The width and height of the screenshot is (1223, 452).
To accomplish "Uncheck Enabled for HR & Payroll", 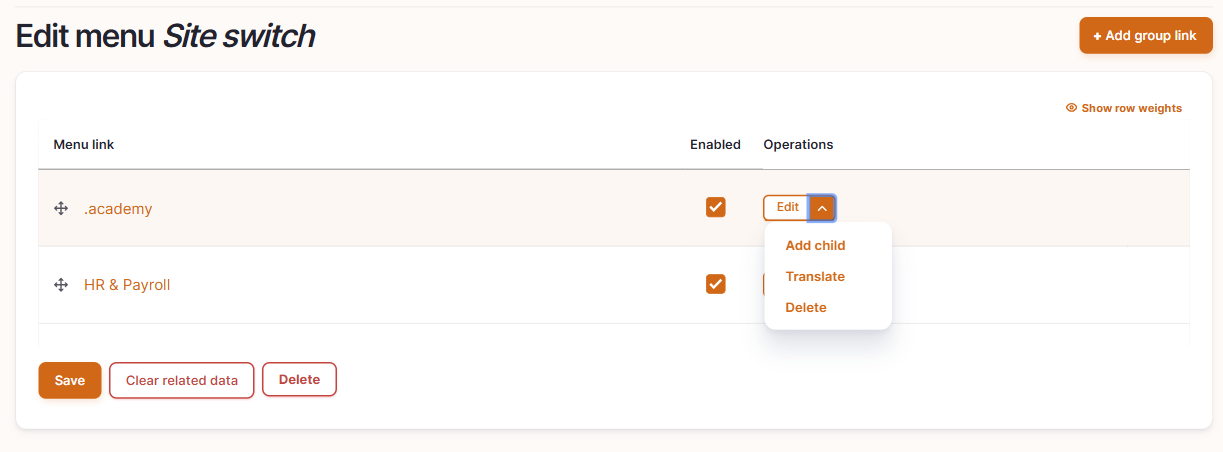I will (x=715, y=284).
